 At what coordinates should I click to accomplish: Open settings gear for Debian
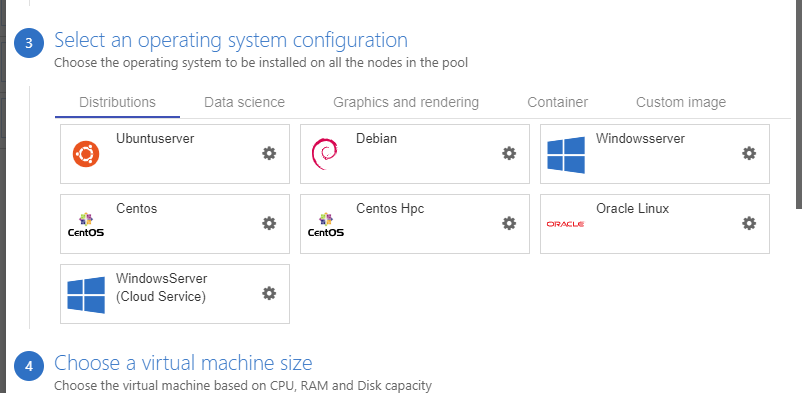coord(509,153)
